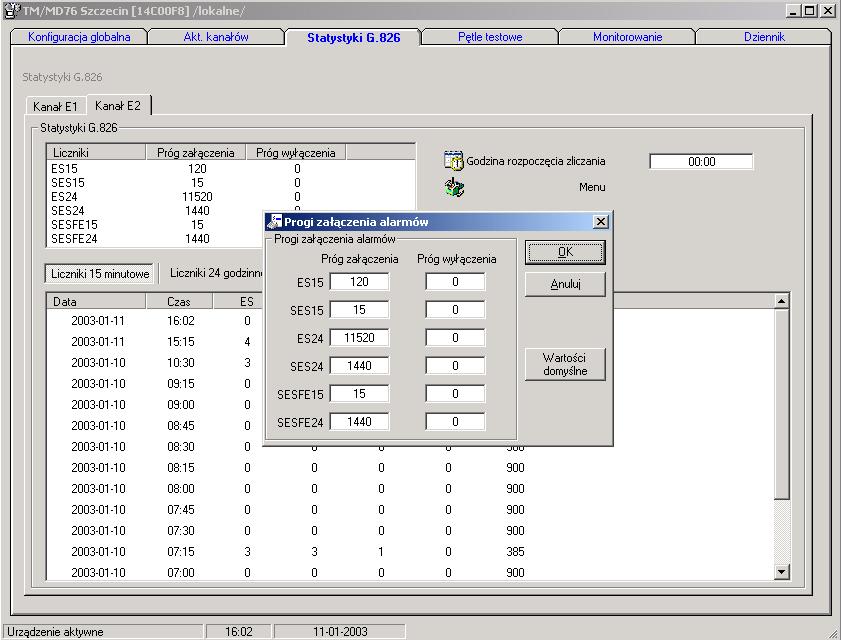The image size is (841, 640).
Task: Edit SES24 Próg załączenia field
Action: [359, 366]
